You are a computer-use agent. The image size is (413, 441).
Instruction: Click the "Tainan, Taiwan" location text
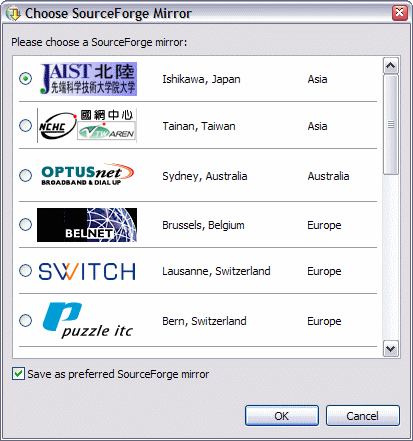pyautogui.click(x=199, y=126)
